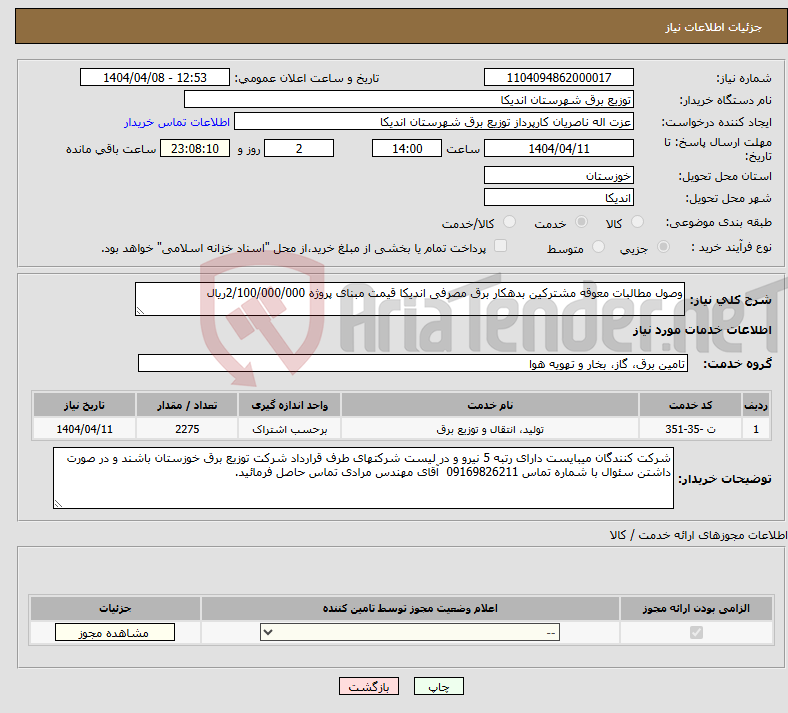Click the announcement date field 1404/04/08 - 12:53
This screenshot has height=713, width=788.
155,77
